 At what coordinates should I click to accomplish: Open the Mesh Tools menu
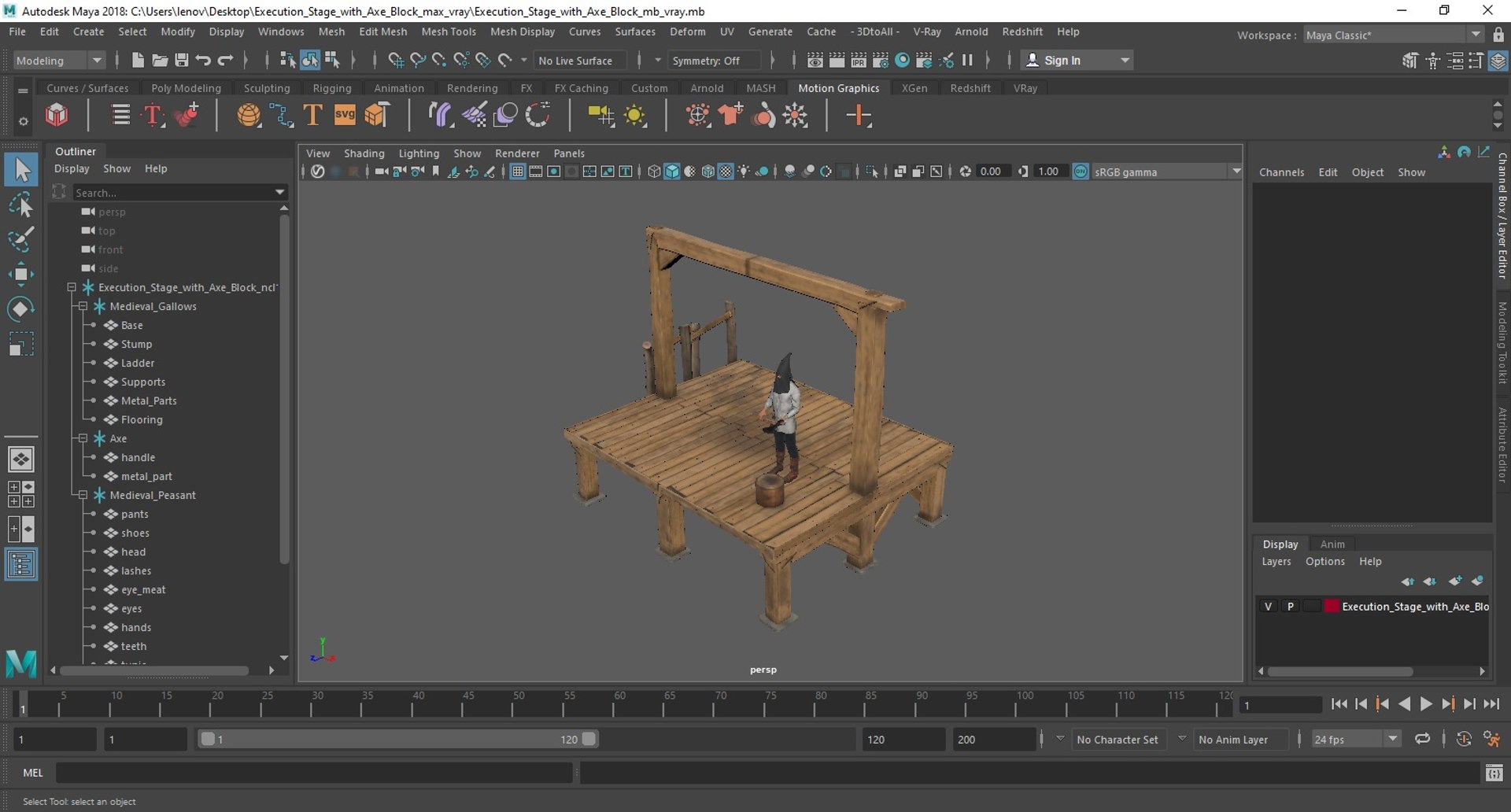click(449, 31)
